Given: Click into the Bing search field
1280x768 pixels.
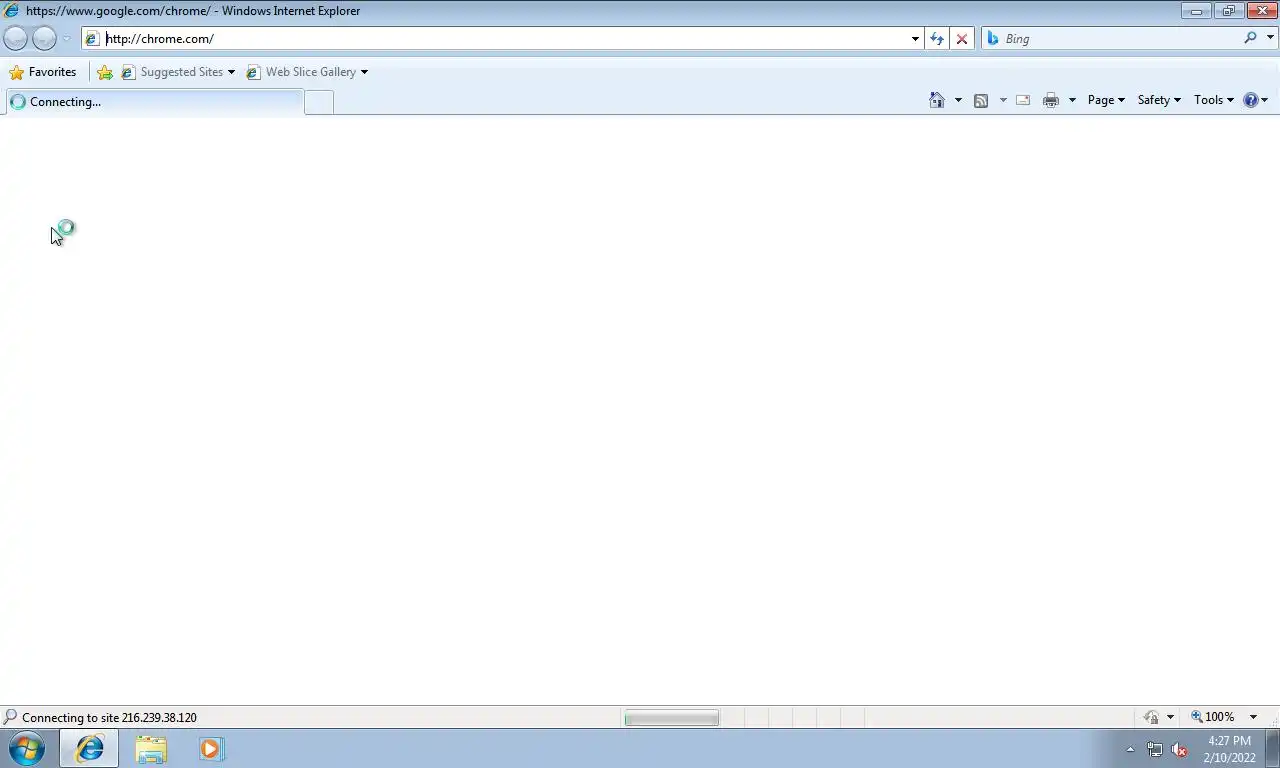Looking at the screenshot, I should [x=1120, y=39].
